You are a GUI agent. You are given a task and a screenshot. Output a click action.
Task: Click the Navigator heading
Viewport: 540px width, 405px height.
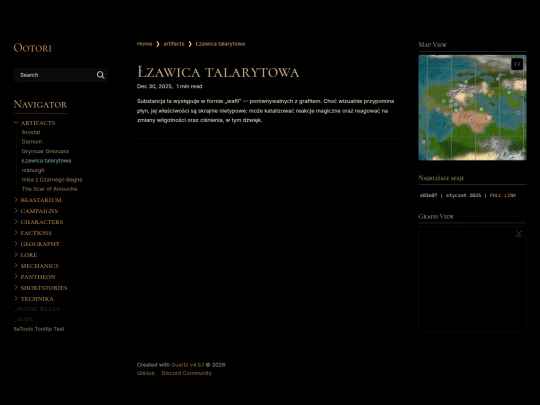click(40, 104)
